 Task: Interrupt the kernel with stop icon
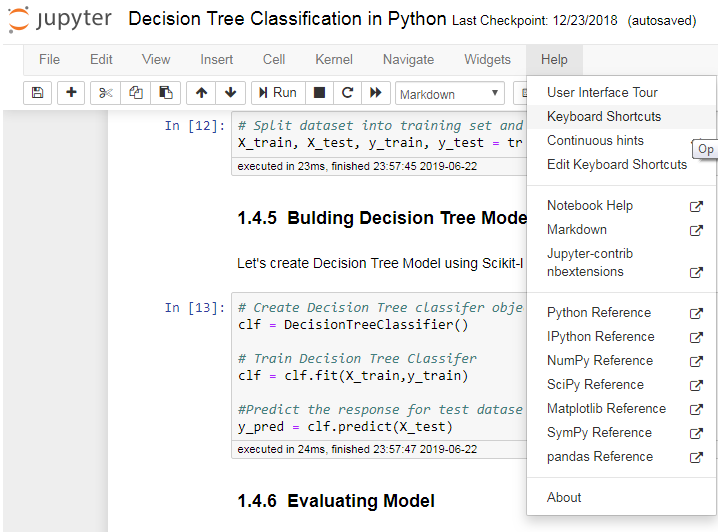coord(319,93)
